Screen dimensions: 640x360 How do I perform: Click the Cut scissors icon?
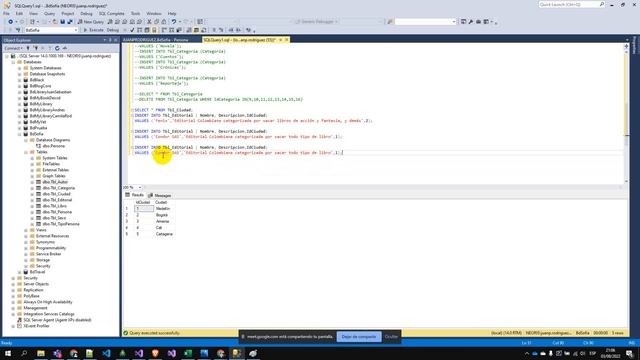pyautogui.click(x=149, y=22)
